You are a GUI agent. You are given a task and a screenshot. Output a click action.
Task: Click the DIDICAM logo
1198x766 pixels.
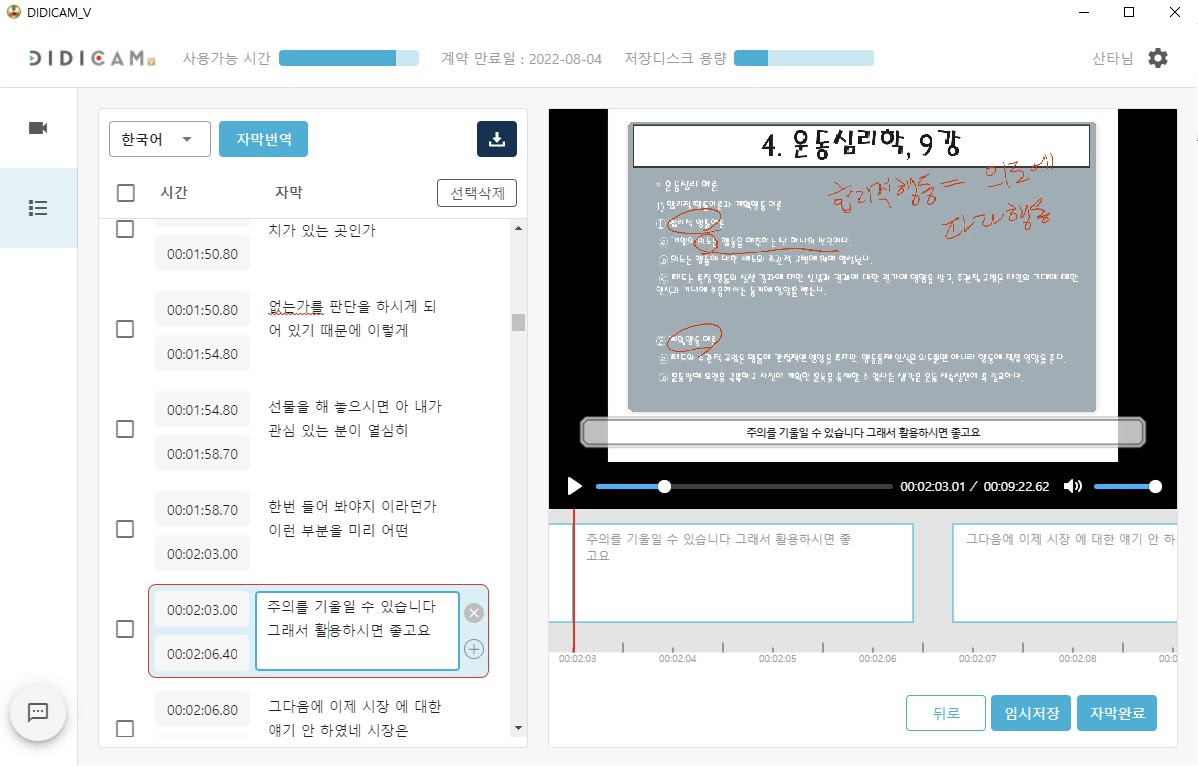click(x=92, y=58)
